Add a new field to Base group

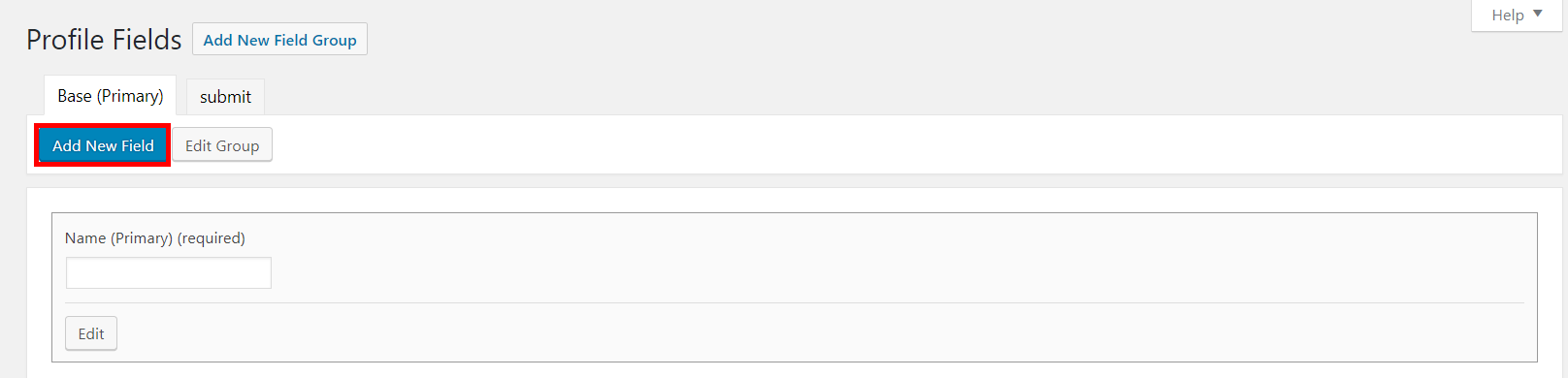(103, 145)
